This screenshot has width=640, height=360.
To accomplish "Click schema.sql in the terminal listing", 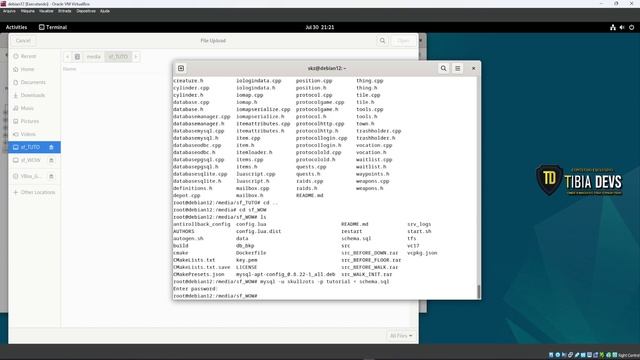I will (x=356, y=238).
